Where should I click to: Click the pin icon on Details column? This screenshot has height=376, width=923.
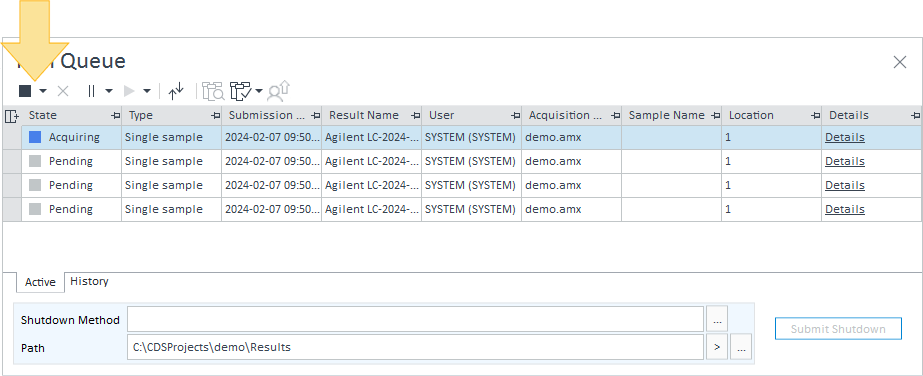[915, 116]
